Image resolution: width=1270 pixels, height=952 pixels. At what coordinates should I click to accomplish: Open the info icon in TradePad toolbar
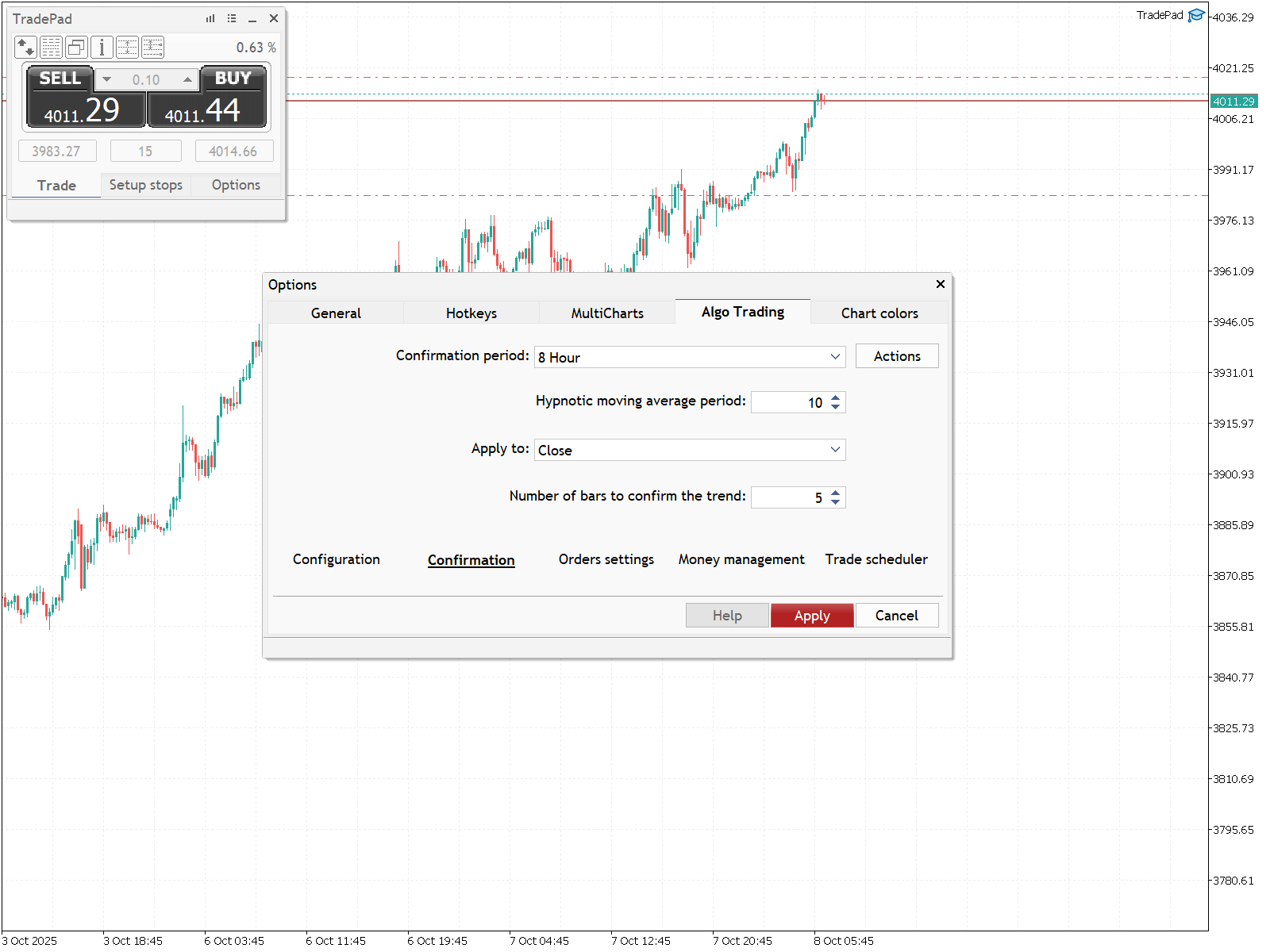pyautogui.click(x=102, y=48)
